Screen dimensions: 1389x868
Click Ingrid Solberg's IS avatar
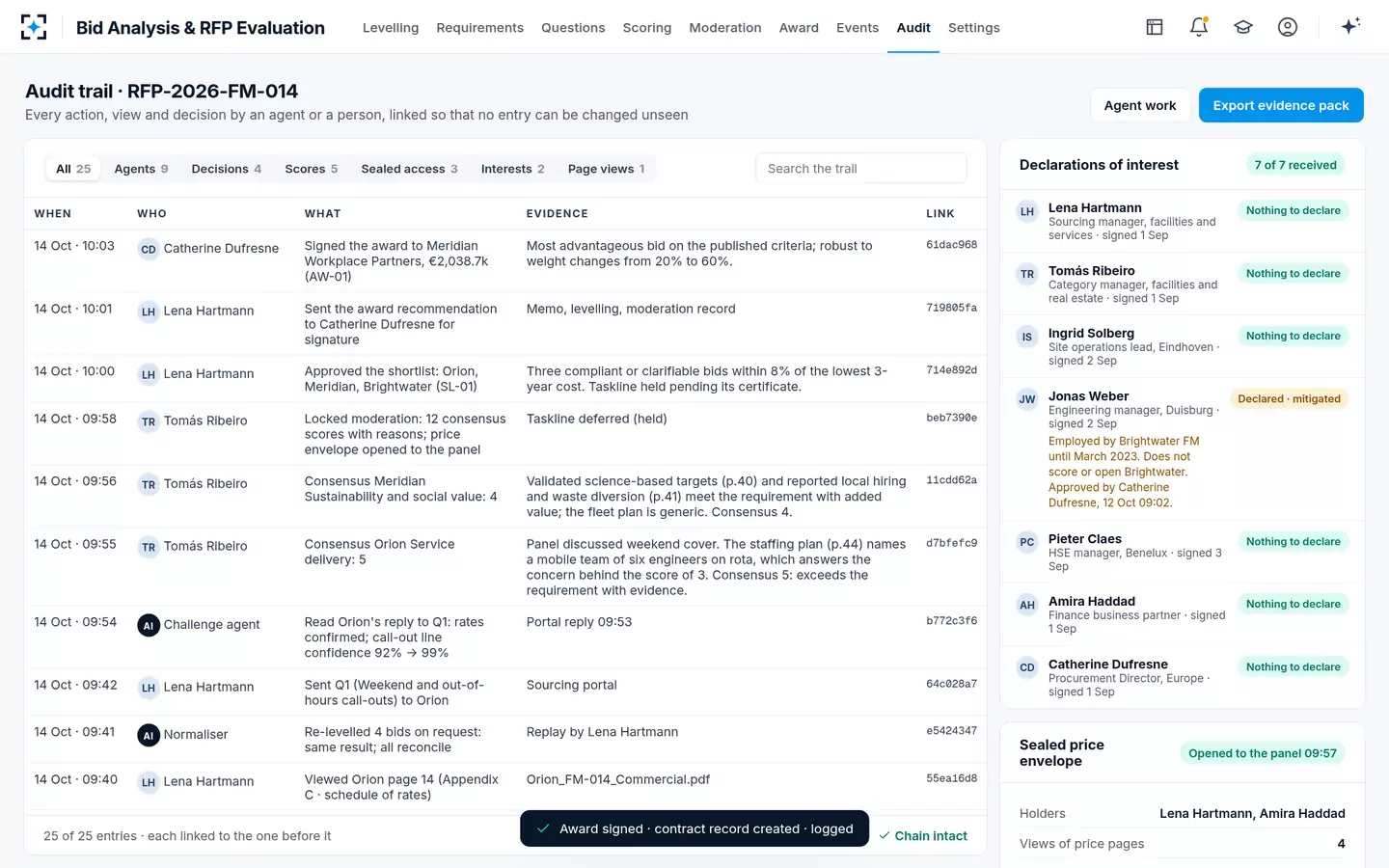[1027, 337]
